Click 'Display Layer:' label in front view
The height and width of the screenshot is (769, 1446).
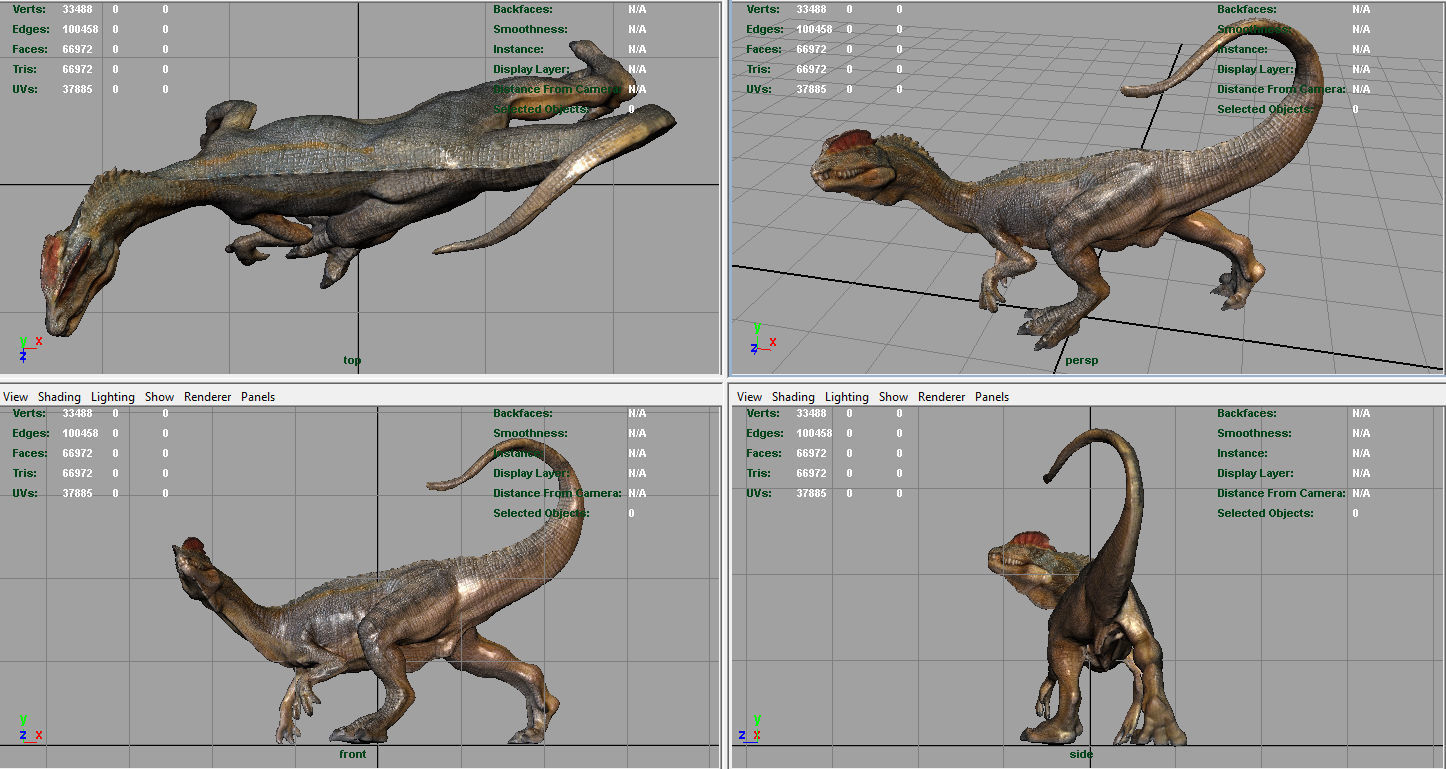tap(531, 473)
